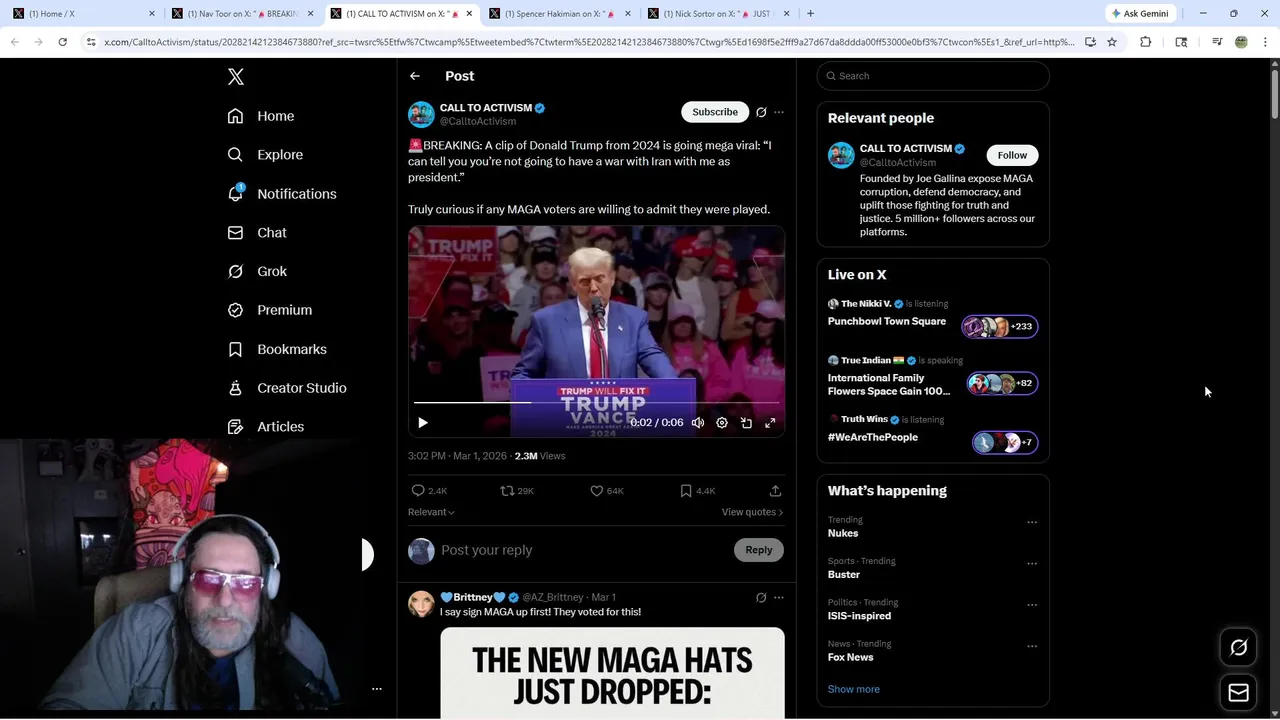The height and width of the screenshot is (720, 1280).
Task: Switch to the Nick Sortor tab
Action: tap(720, 13)
